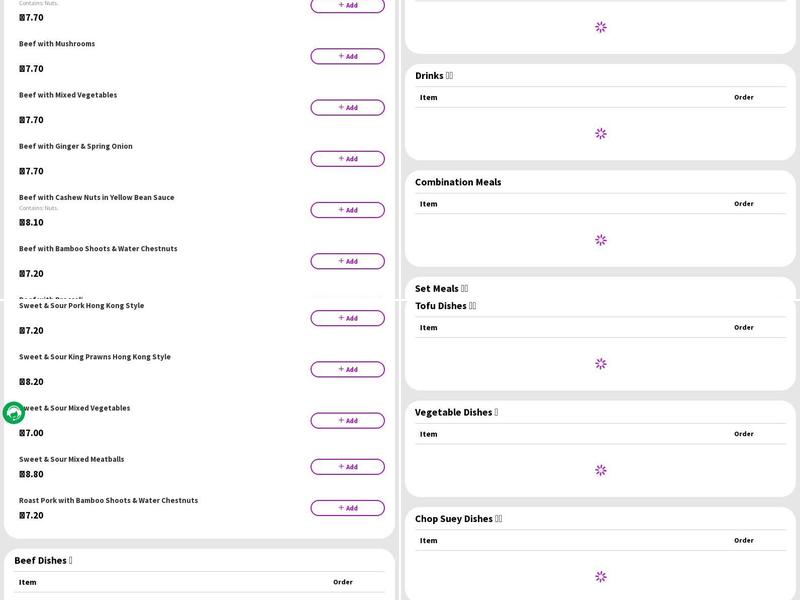Add Sweet & Sour Pork Hong Kong Style
This screenshot has height=600, width=800.
[x=347, y=318]
